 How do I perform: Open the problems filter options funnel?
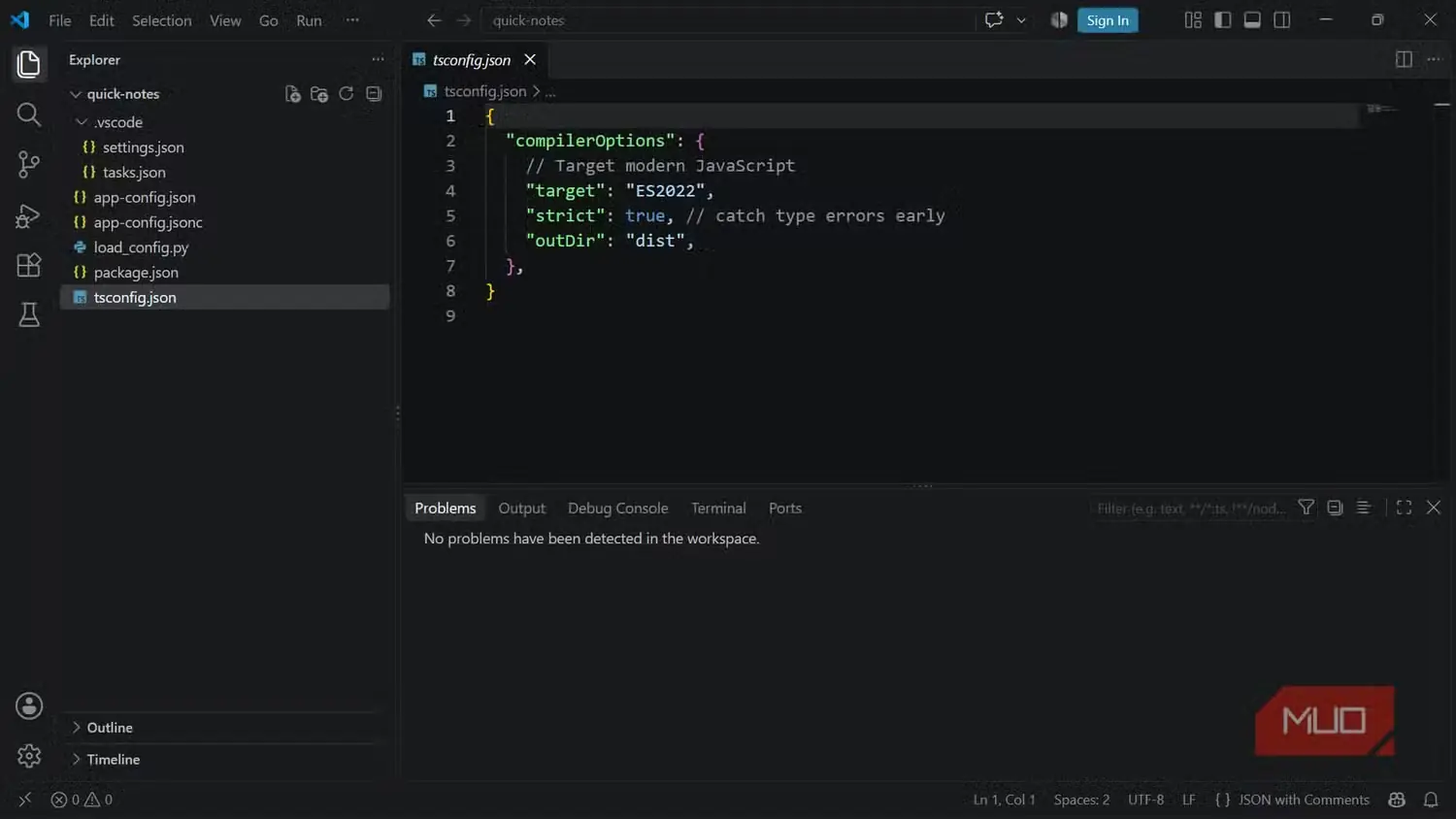(1307, 508)
